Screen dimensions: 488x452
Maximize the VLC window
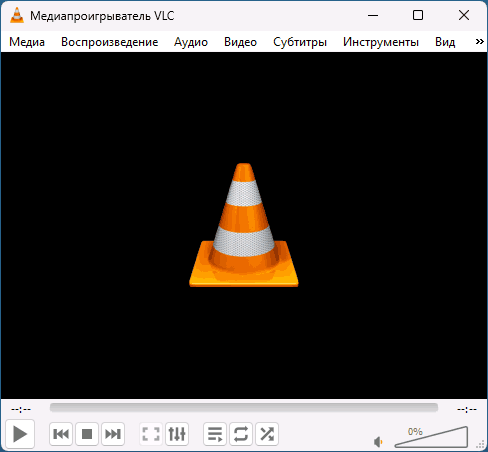click(x=418, y=15)
